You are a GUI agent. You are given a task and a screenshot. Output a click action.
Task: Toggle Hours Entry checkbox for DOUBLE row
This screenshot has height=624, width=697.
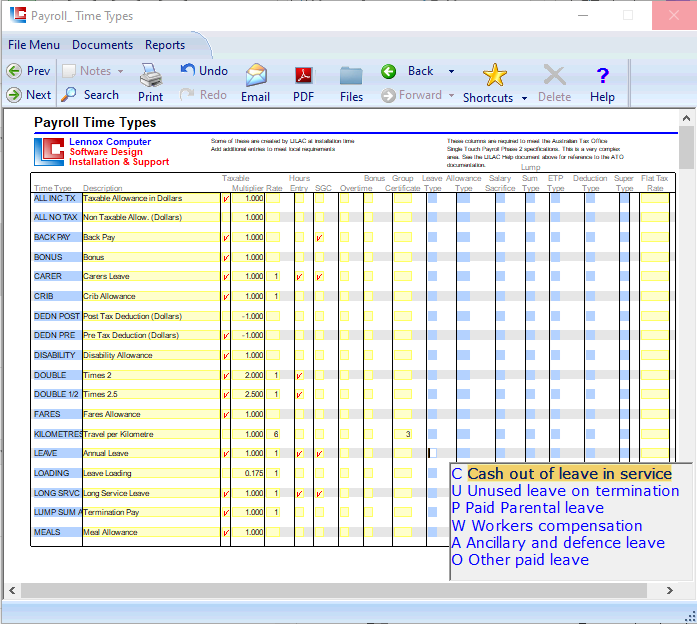click(x=299, y=375)
